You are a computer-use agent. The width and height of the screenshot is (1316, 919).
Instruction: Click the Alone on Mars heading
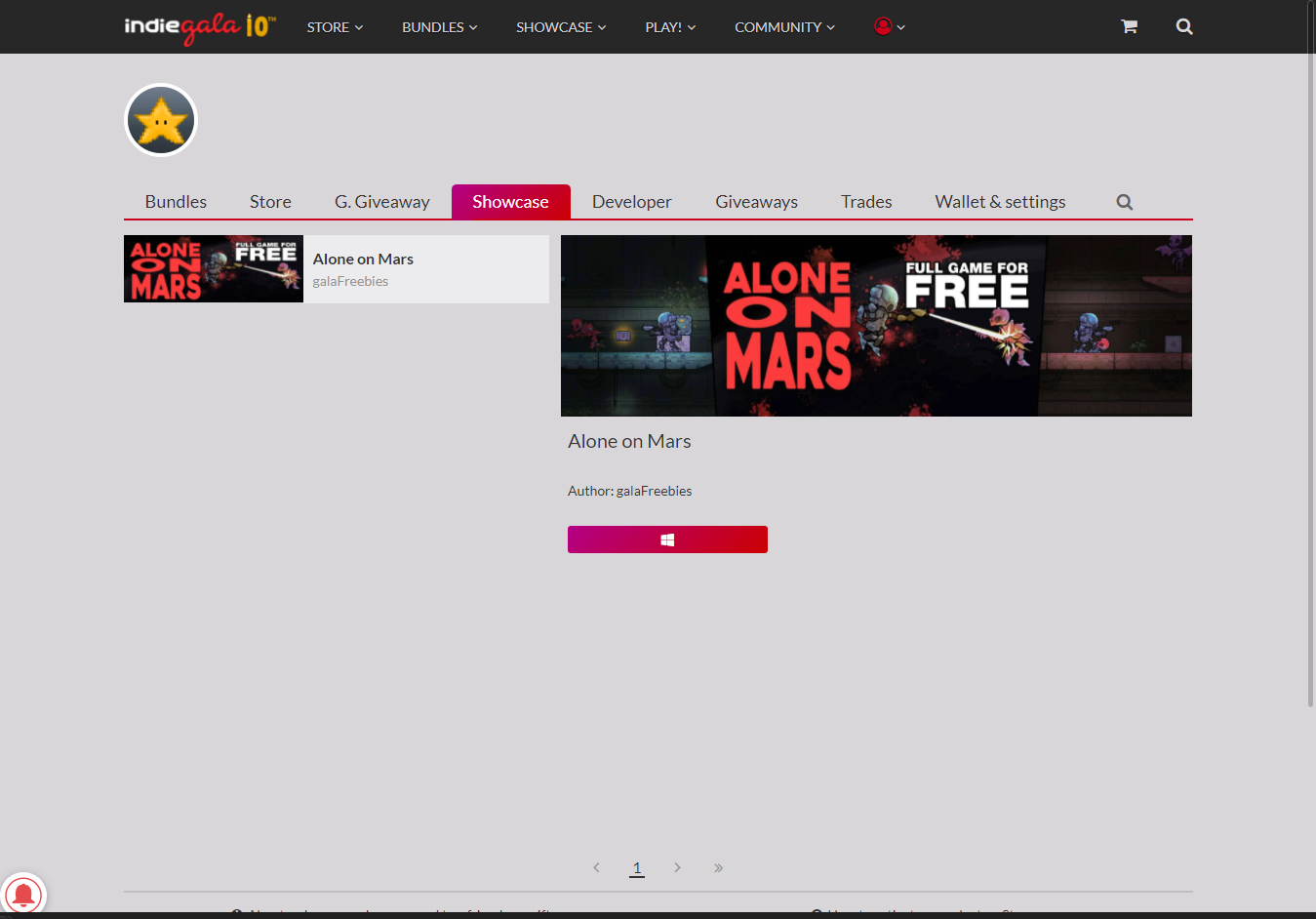629,441
